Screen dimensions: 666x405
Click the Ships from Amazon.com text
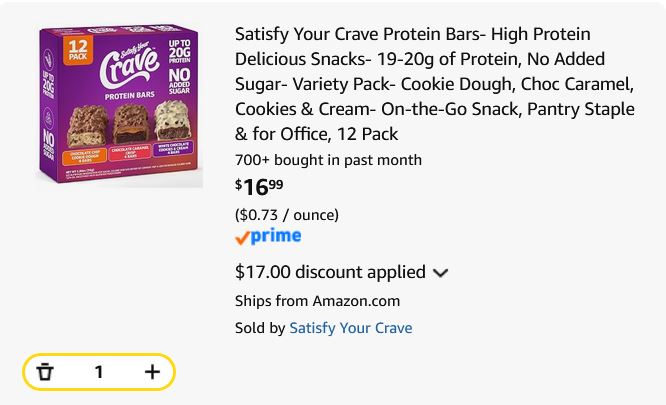coord(317,301)
